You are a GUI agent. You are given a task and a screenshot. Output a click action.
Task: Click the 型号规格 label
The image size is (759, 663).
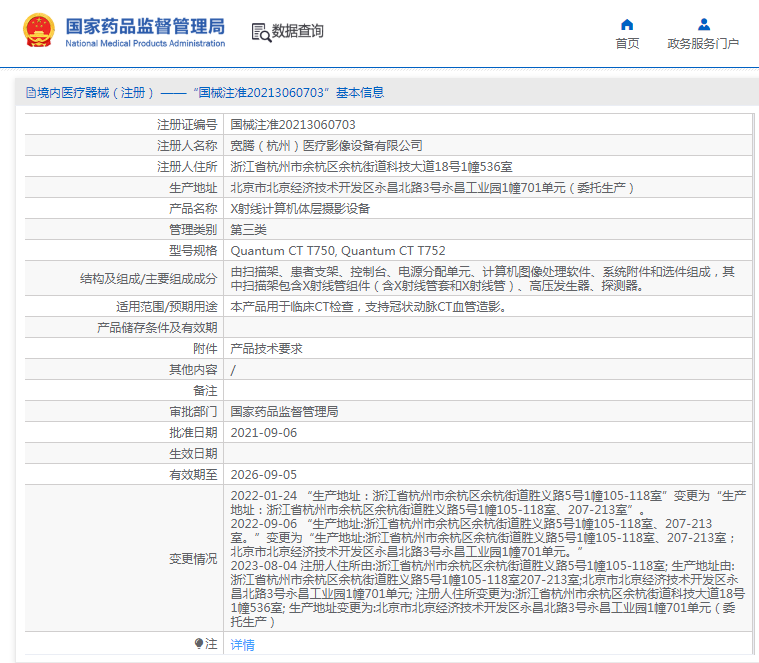point(193,251)
